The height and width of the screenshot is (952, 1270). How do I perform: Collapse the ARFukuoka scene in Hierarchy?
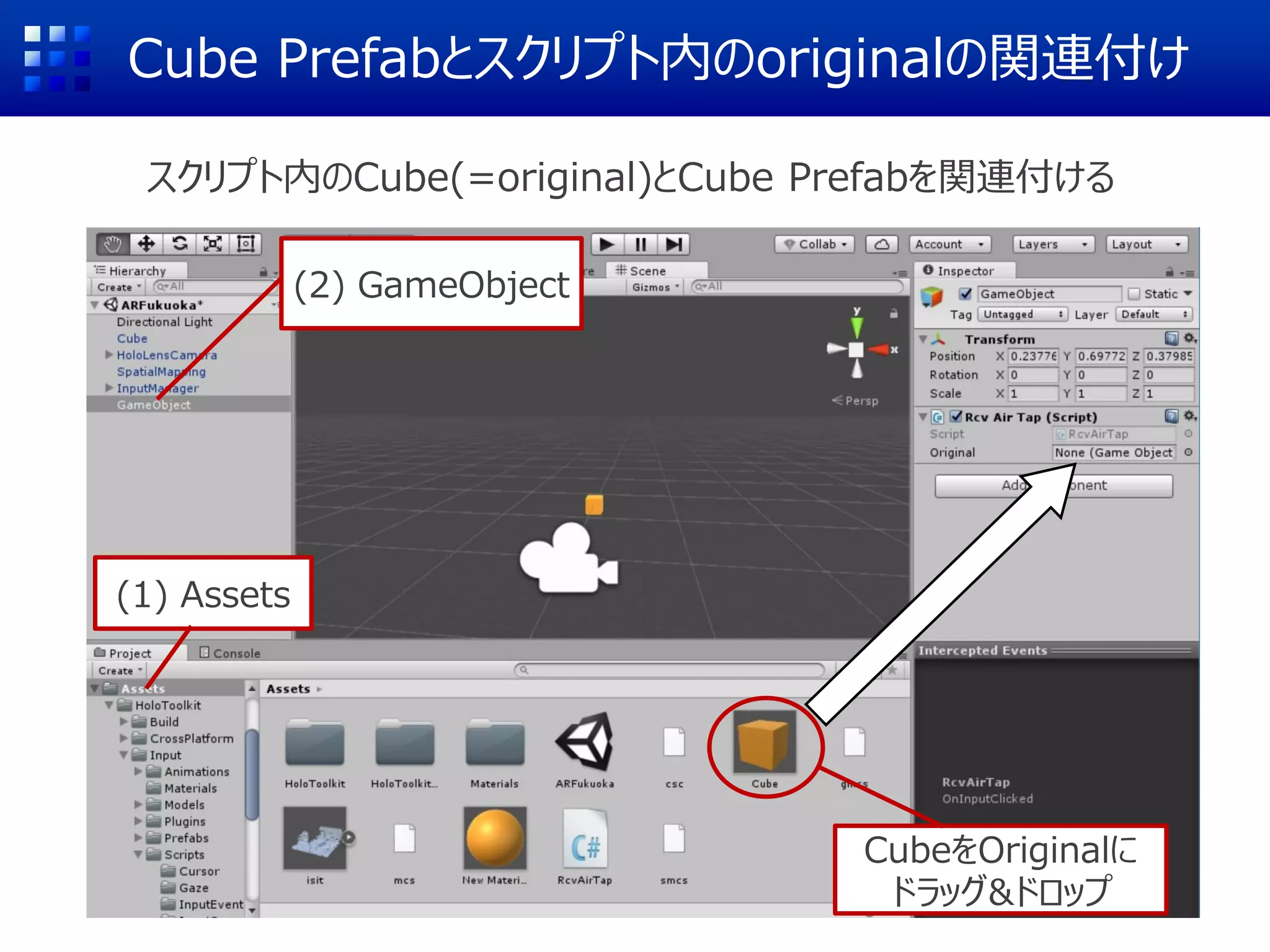tap(95, 305)
